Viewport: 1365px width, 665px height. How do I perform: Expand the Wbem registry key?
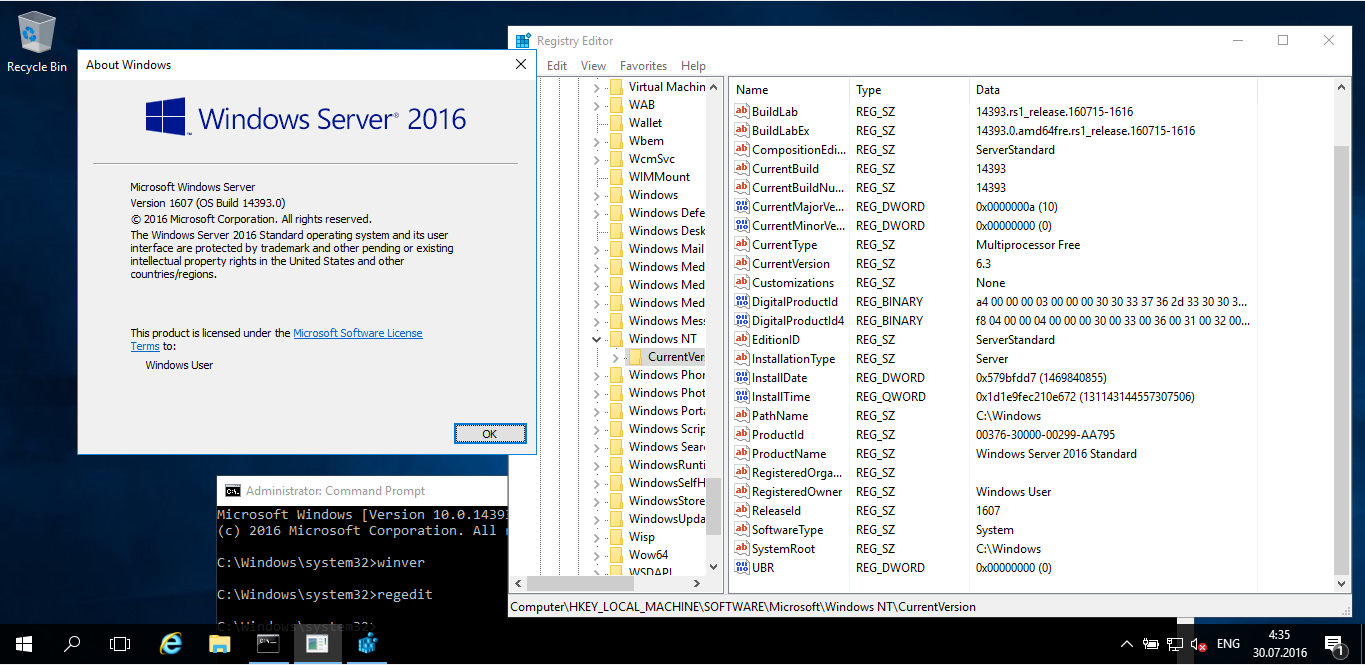pos(597,141)
